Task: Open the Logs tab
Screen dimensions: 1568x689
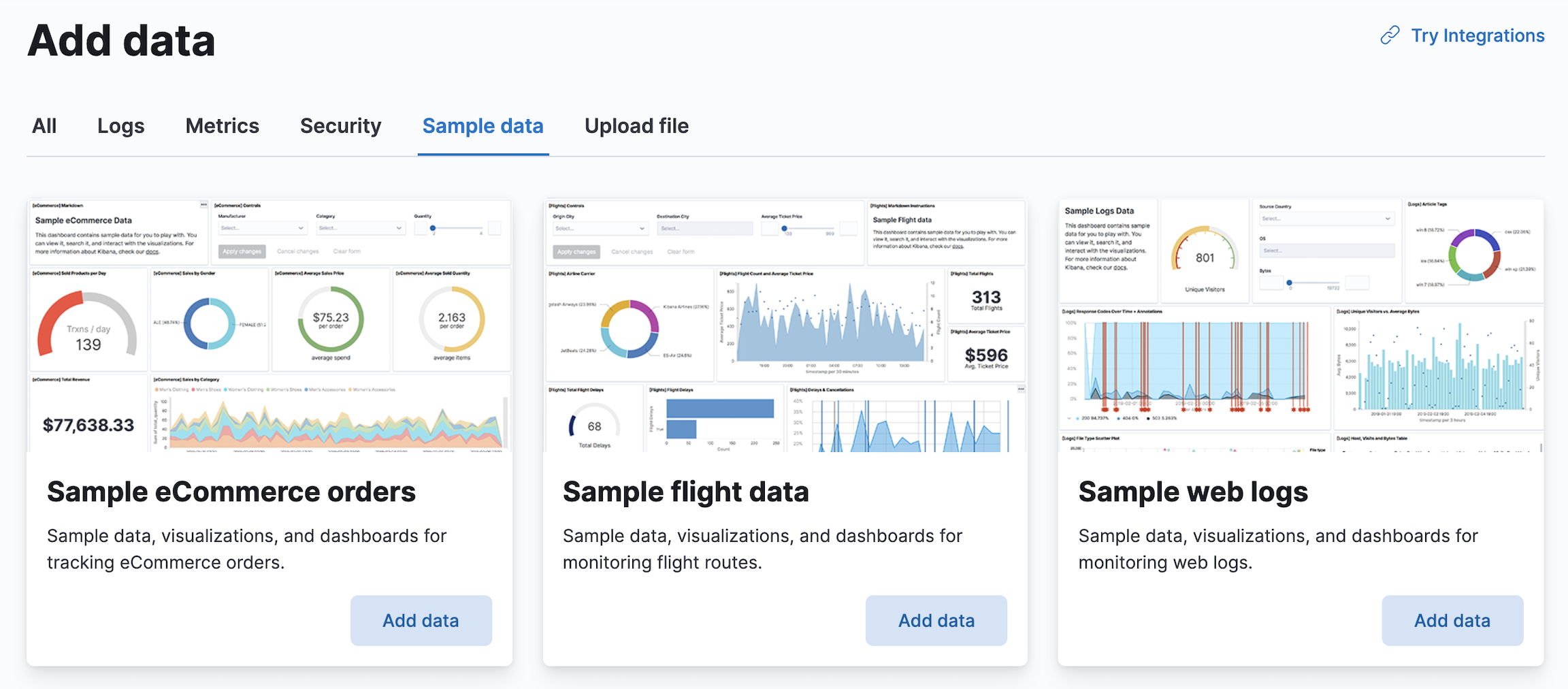Action: (120, 126)
